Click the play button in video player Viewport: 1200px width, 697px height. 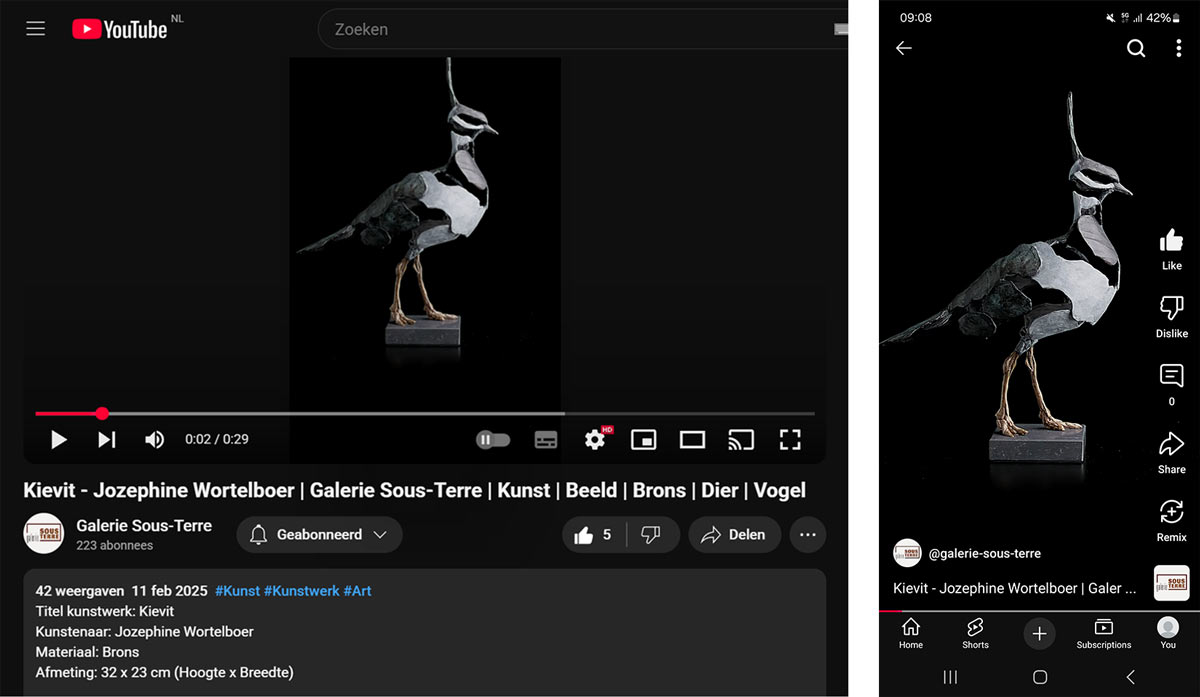(x=59, y=439)
